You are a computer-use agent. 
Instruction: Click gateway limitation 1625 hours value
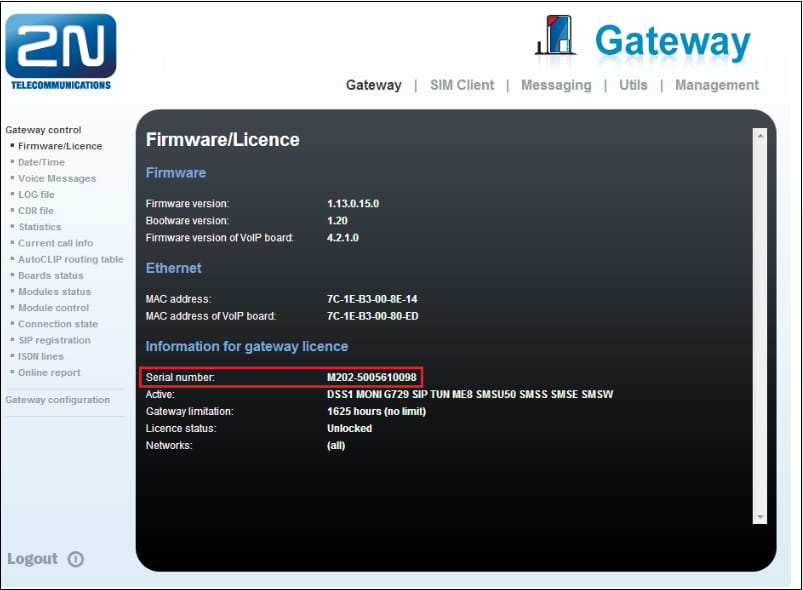[x=376, y=411]
